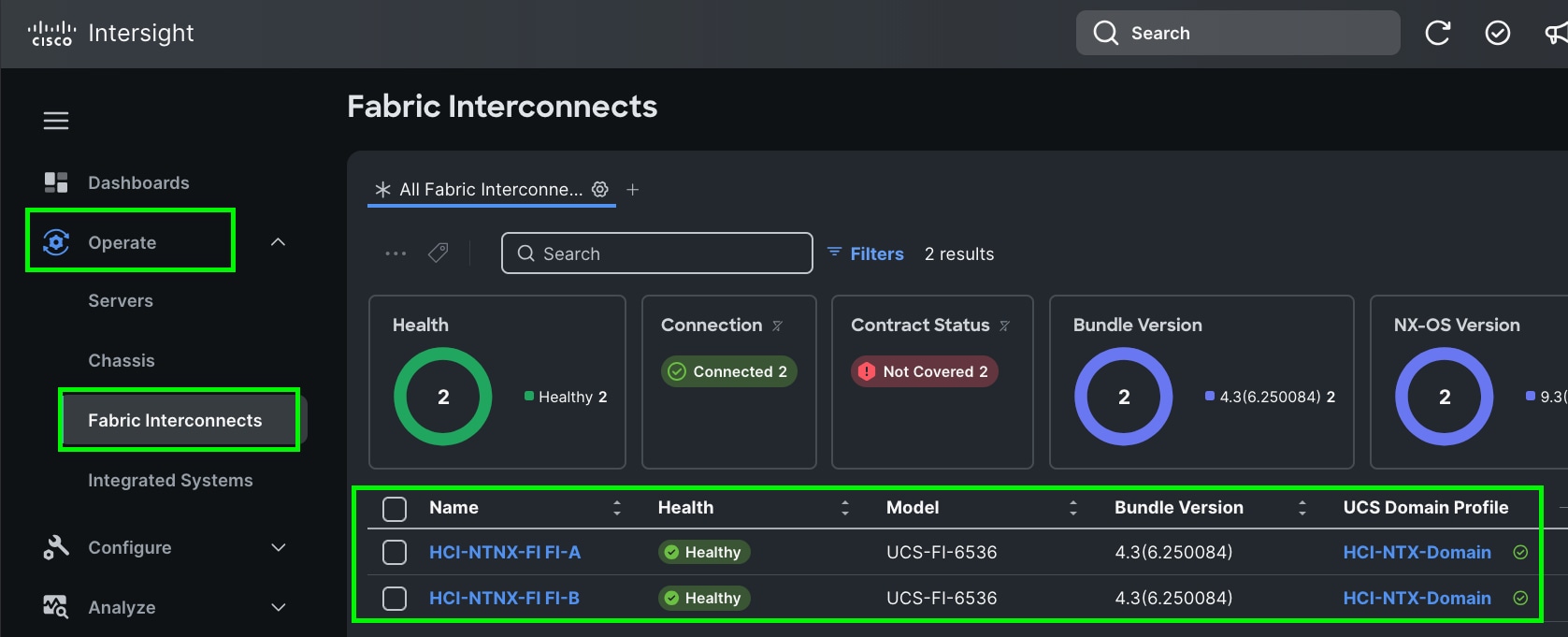Sort table by Bundle Version column arrows
Viewport: 1568px width, 637px height.
point(1302,508)
